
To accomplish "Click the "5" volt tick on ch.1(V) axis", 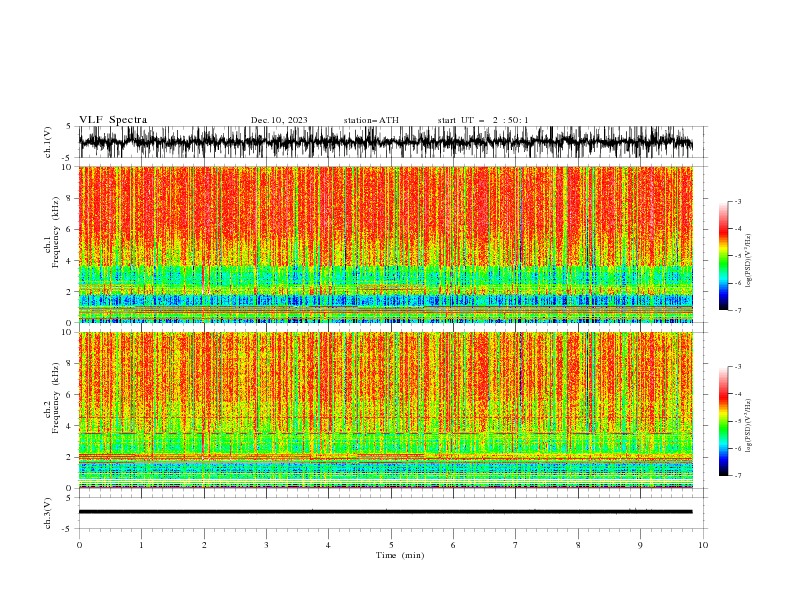I will pos(69,126).
